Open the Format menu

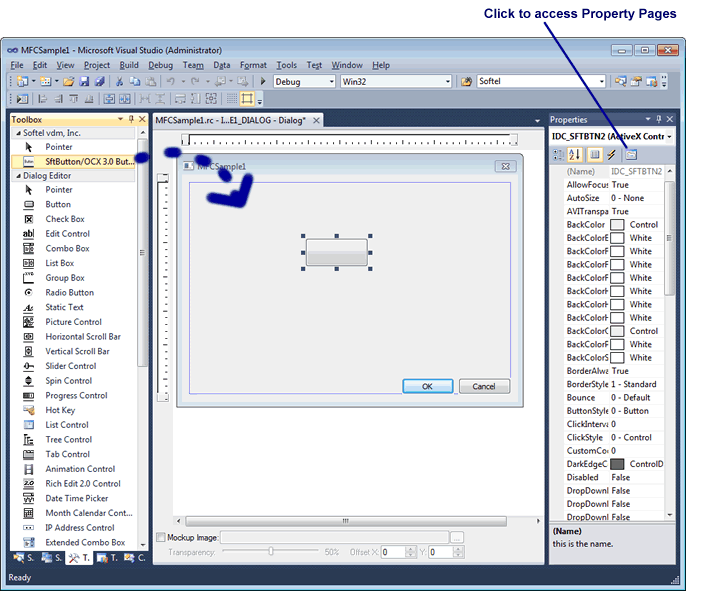(x=253, y=65)
